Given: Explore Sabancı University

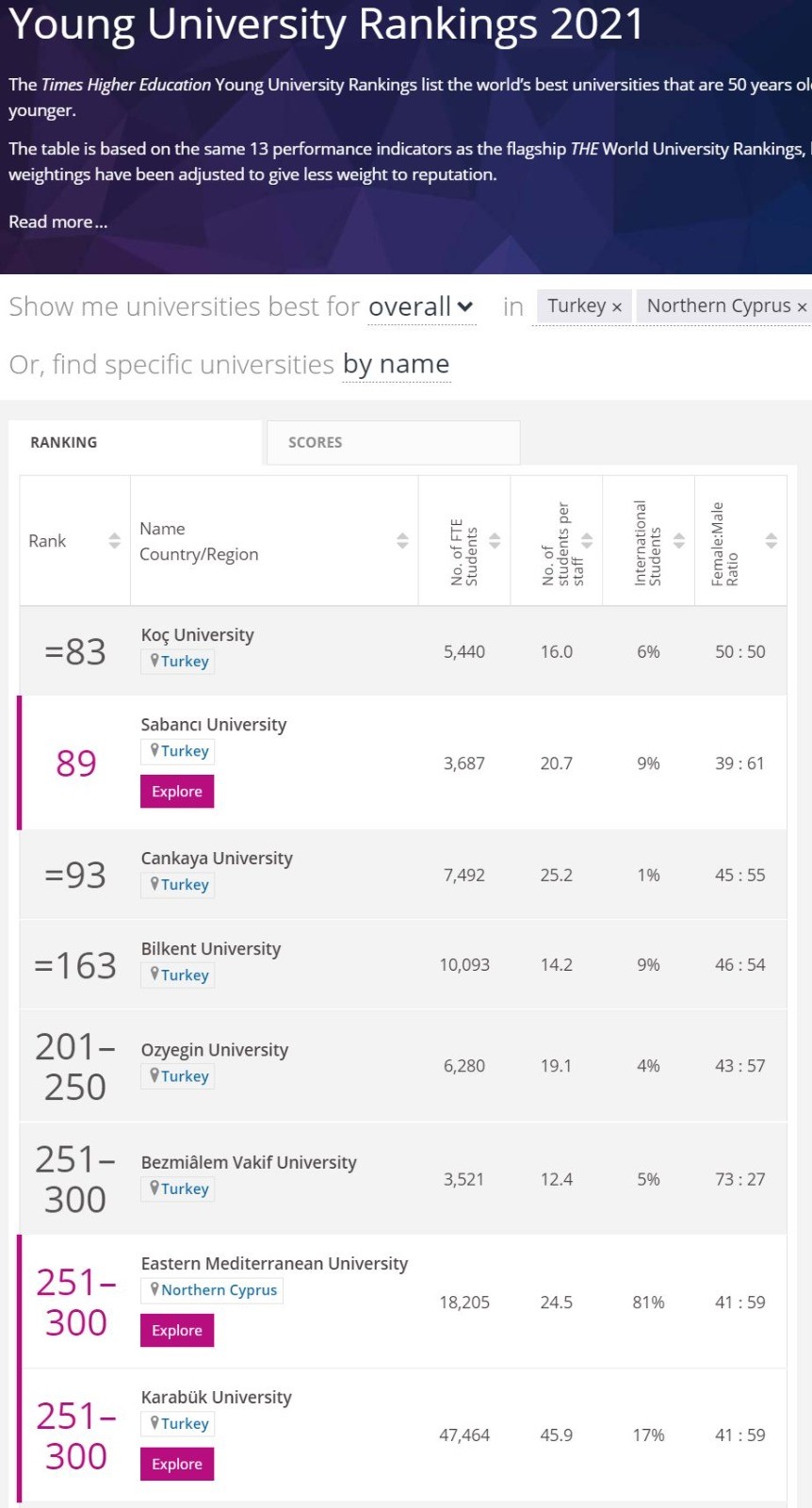Looking at the screenshot, I should 177,792.
